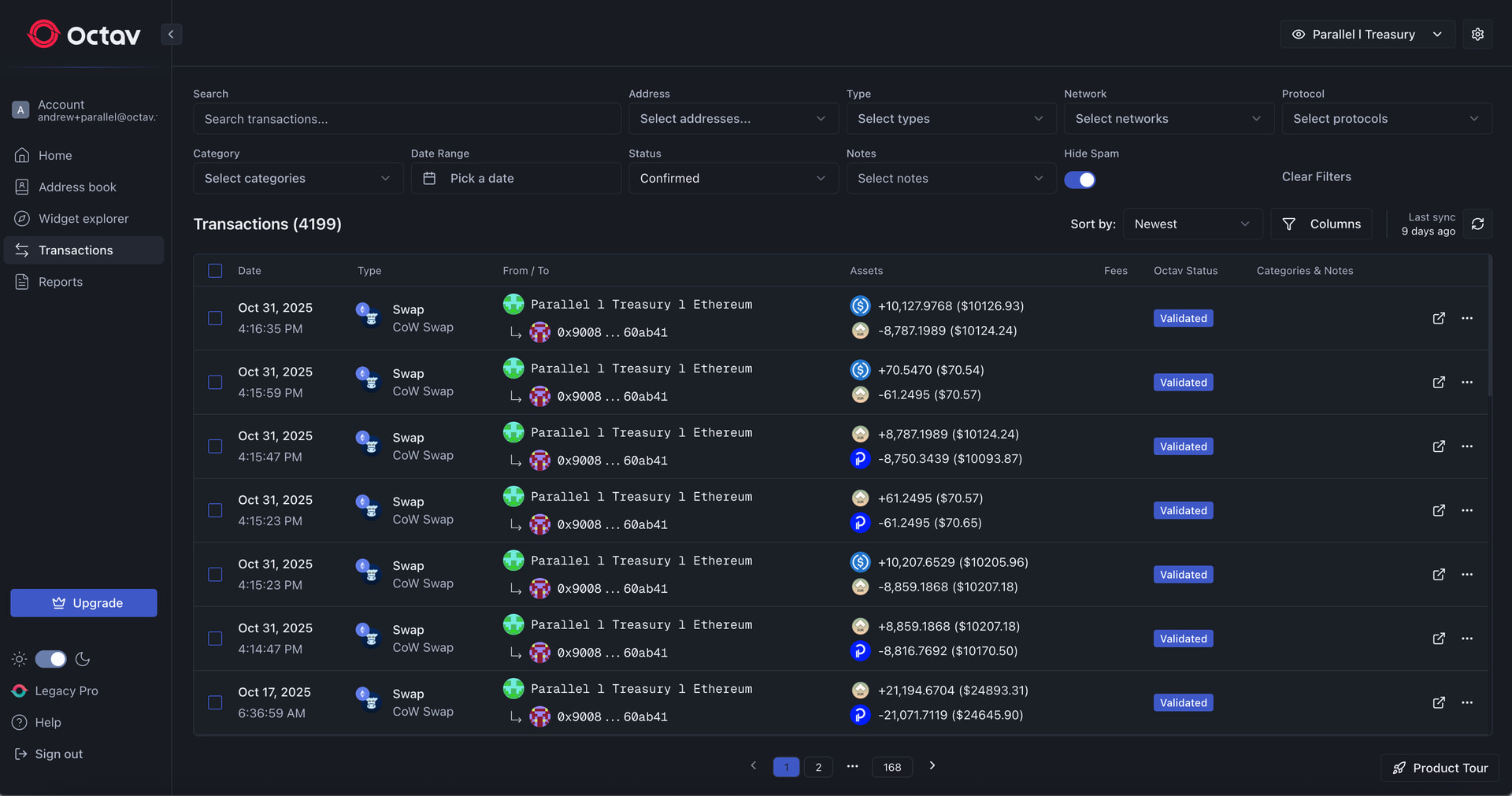Go to previous page with left arrow
Viewport: 1512px width, 796px height.
tap(754, 765)
